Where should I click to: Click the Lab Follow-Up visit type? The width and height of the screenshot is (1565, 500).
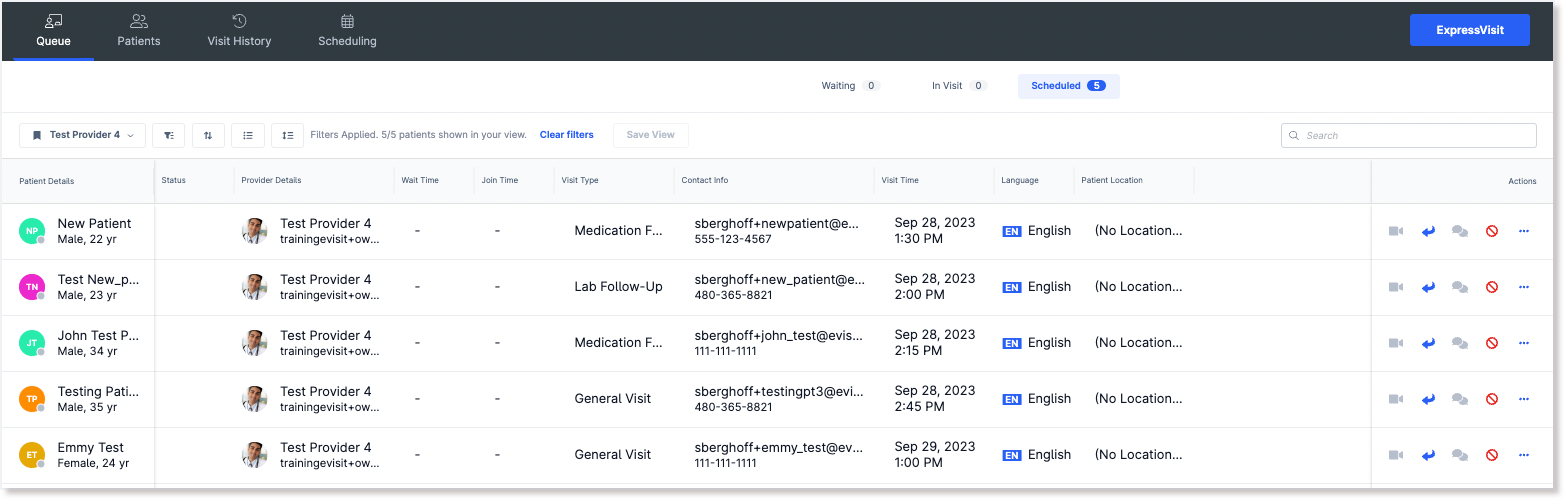tap(618, 287)
